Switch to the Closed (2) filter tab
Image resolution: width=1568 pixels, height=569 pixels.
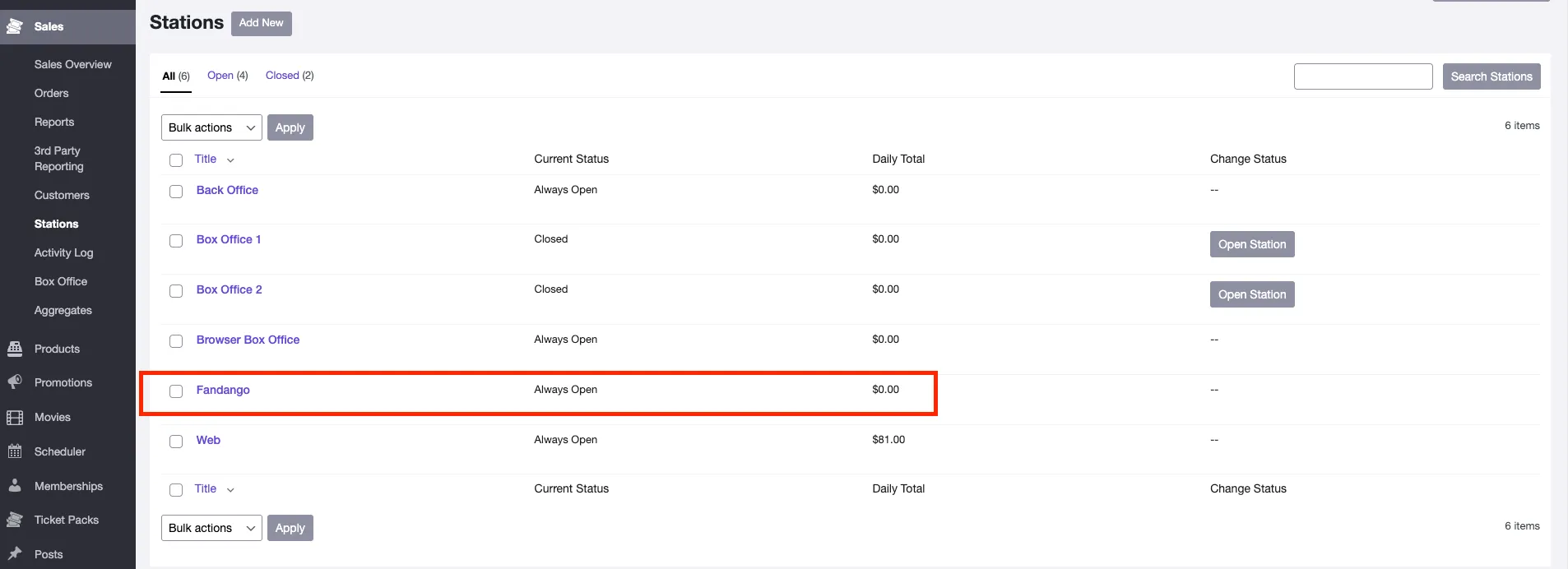pos(290,76)
